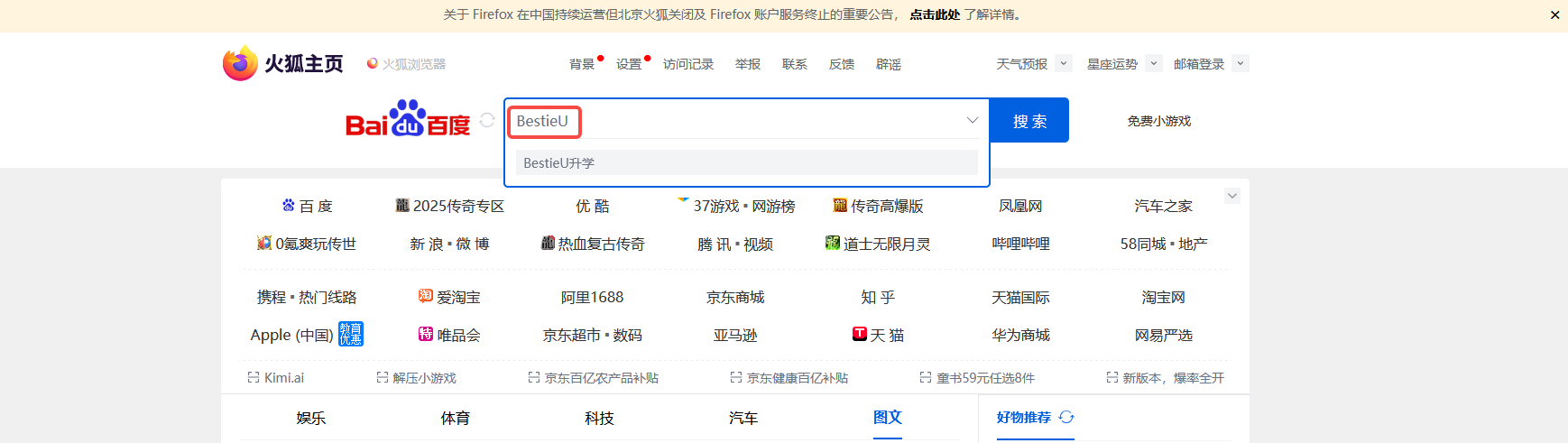This screenshot has width=1568, height=443.
Task: Expand the 星座运势 dropdown arrow
Action: [x=1154, y=63]
